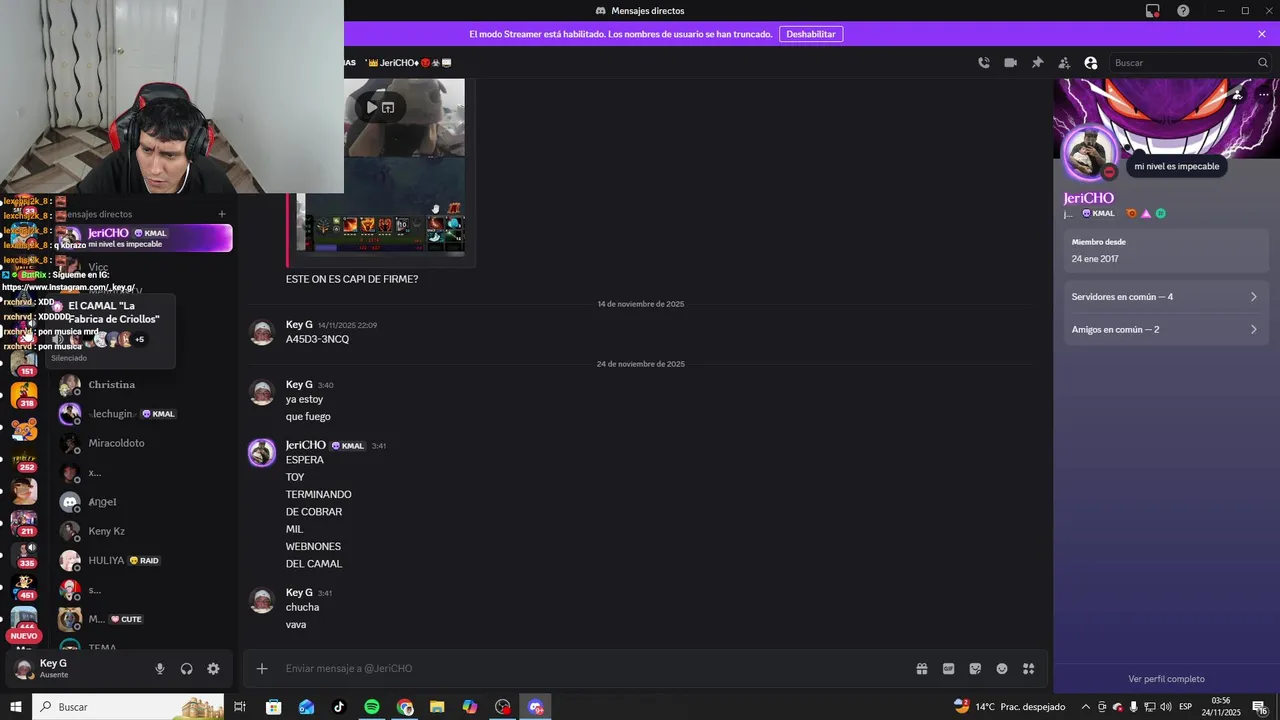The height and width of the screenshot is (720, 1280).
Task: Toggle the user profile panel icon
Action: click(x=1091, y=62)
